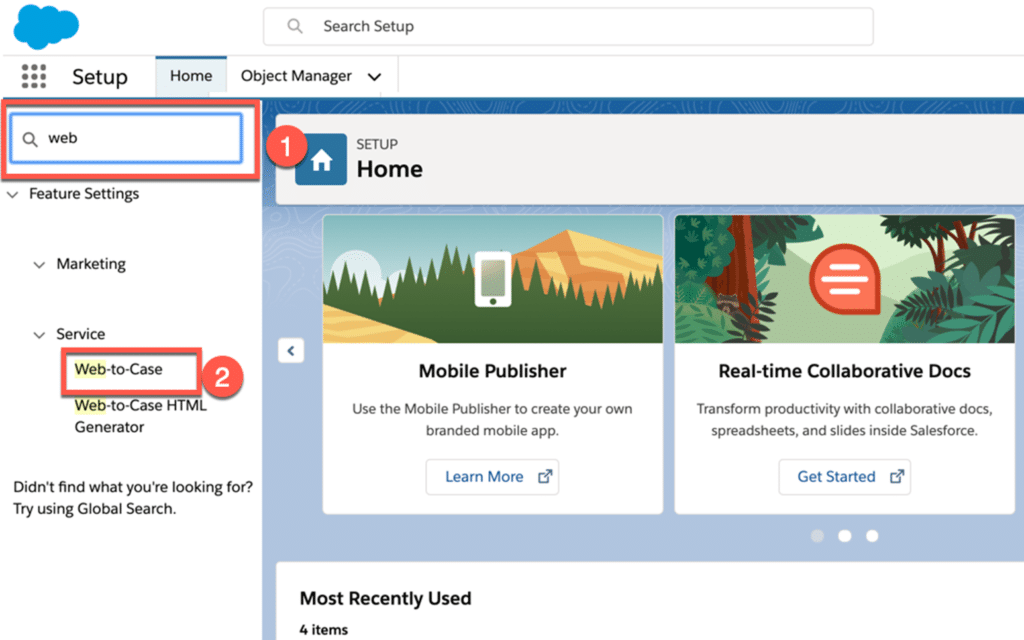This screenshot has width=1024, height=640.
Task: Select the first carousel dot indicator
Action: coord(817,536)
